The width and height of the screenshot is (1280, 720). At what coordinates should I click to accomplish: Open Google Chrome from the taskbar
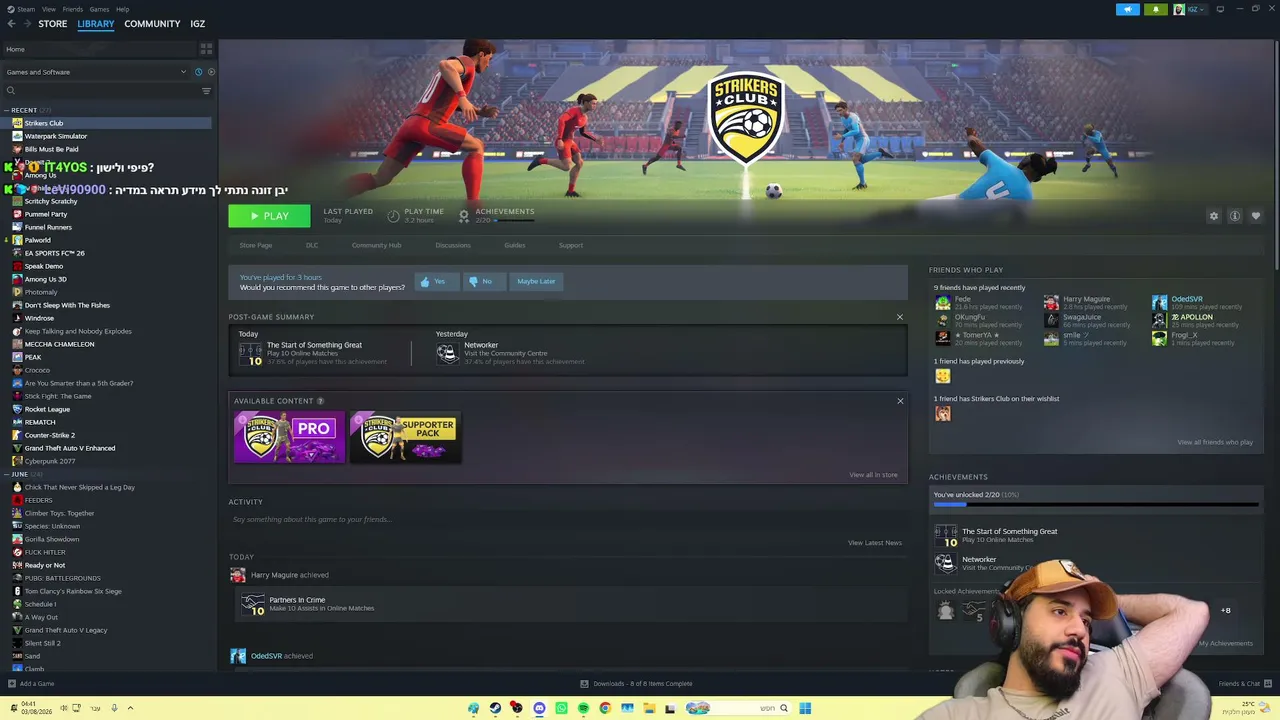[x=605, y=709]
